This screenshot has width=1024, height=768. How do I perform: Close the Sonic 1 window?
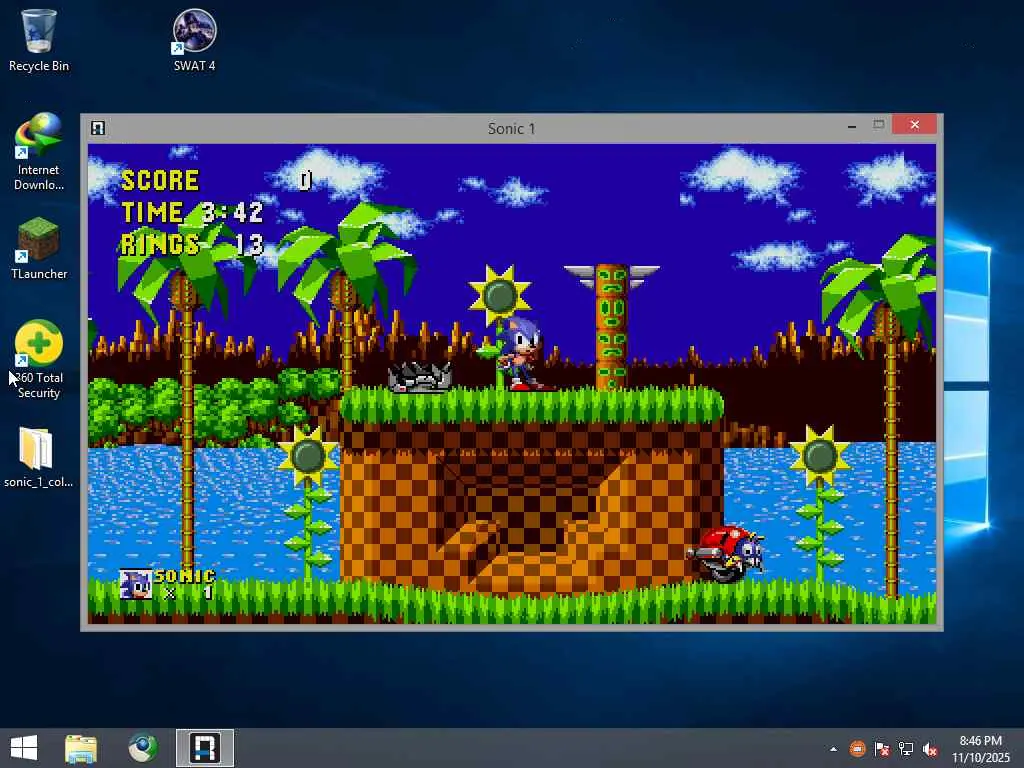(x=914, y=125)
